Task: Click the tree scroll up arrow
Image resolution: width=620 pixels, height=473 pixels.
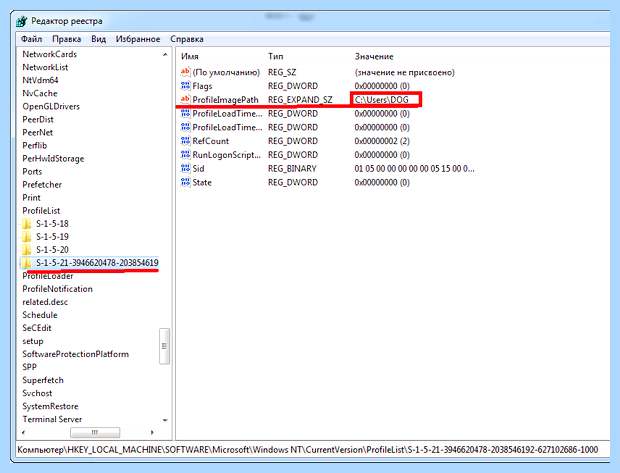Action: tap(165, 55)
